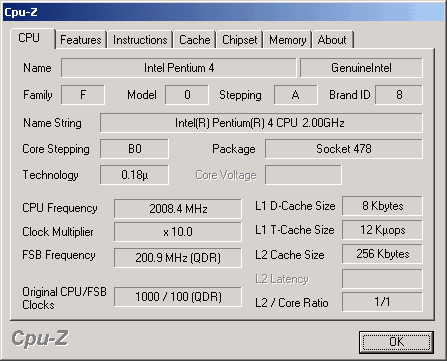447x361 pixels.
Task: Click the CPU Frequency value field
Action: coord(178,209)
